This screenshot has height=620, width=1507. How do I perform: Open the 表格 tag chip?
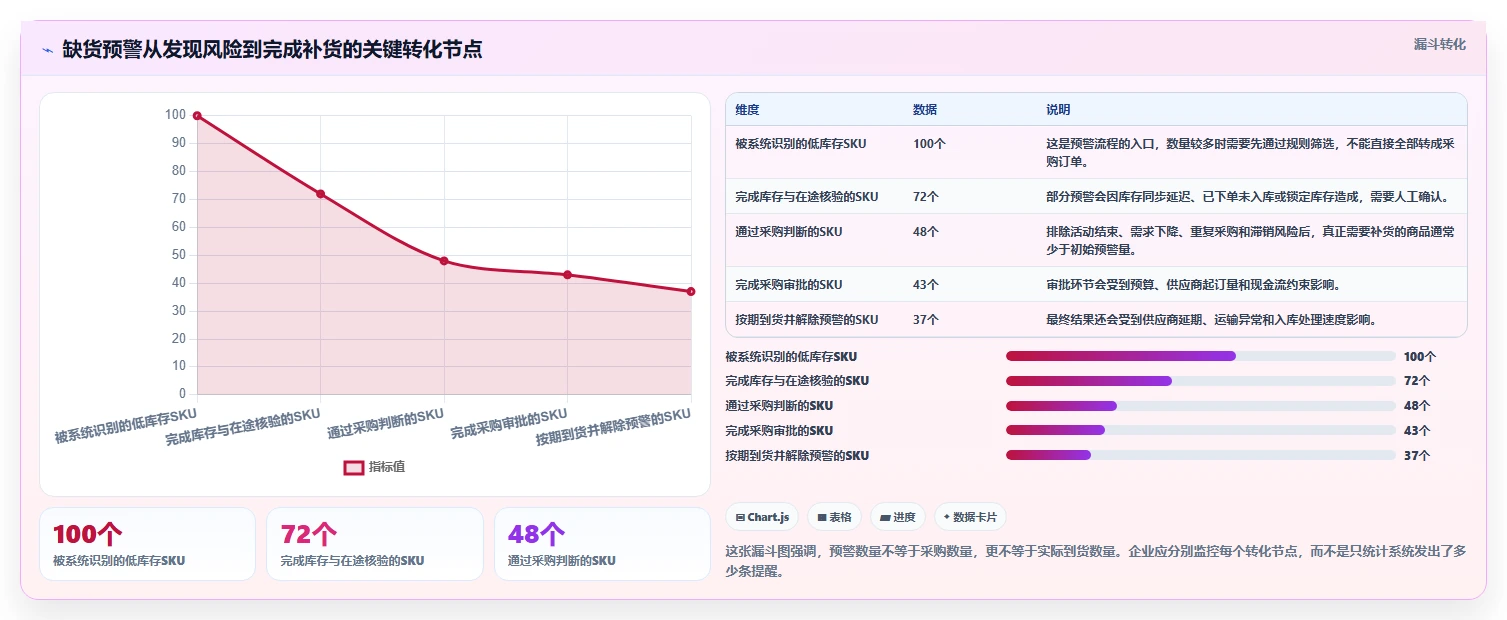pos(834,517)
